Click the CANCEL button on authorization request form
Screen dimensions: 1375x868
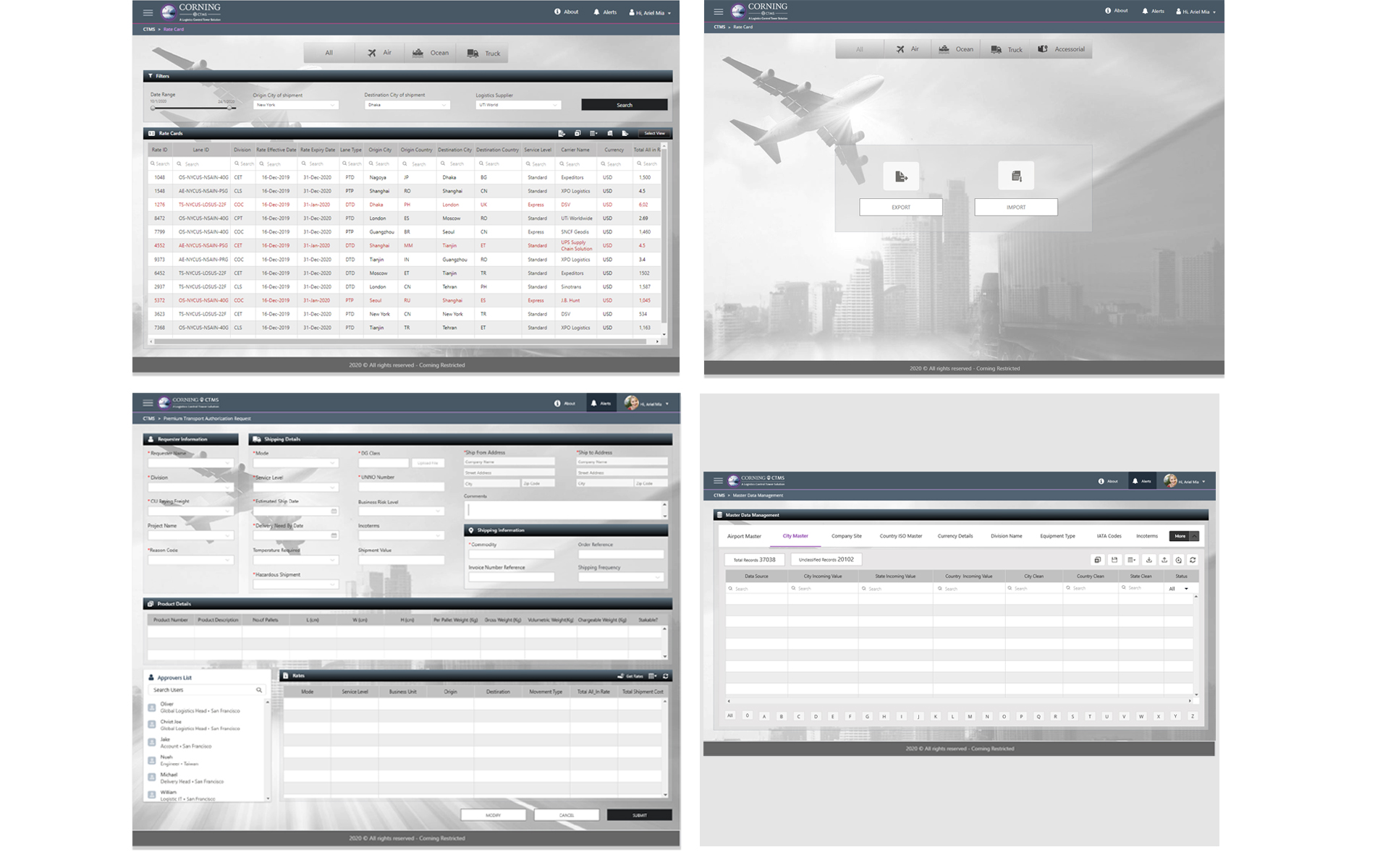567,815
